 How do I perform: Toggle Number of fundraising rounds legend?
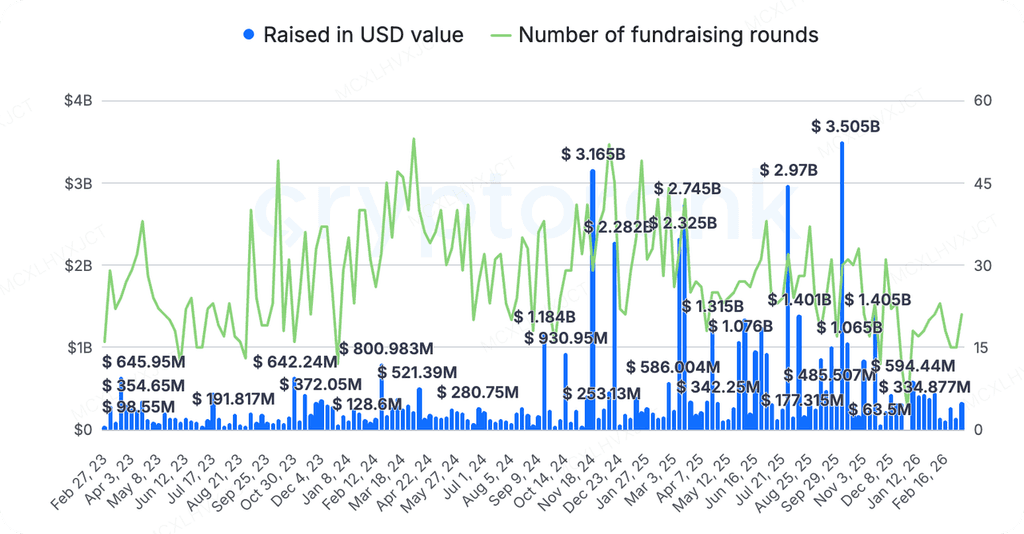[x=655, y=35]
